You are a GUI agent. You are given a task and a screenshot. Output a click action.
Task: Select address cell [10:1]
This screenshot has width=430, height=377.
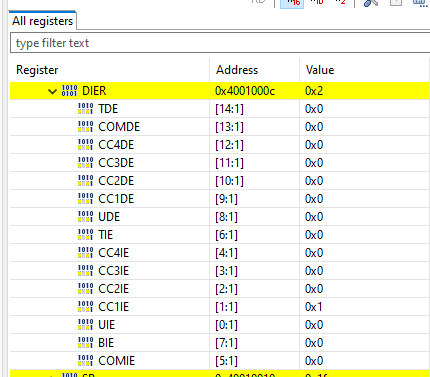(x=229, y=181)
